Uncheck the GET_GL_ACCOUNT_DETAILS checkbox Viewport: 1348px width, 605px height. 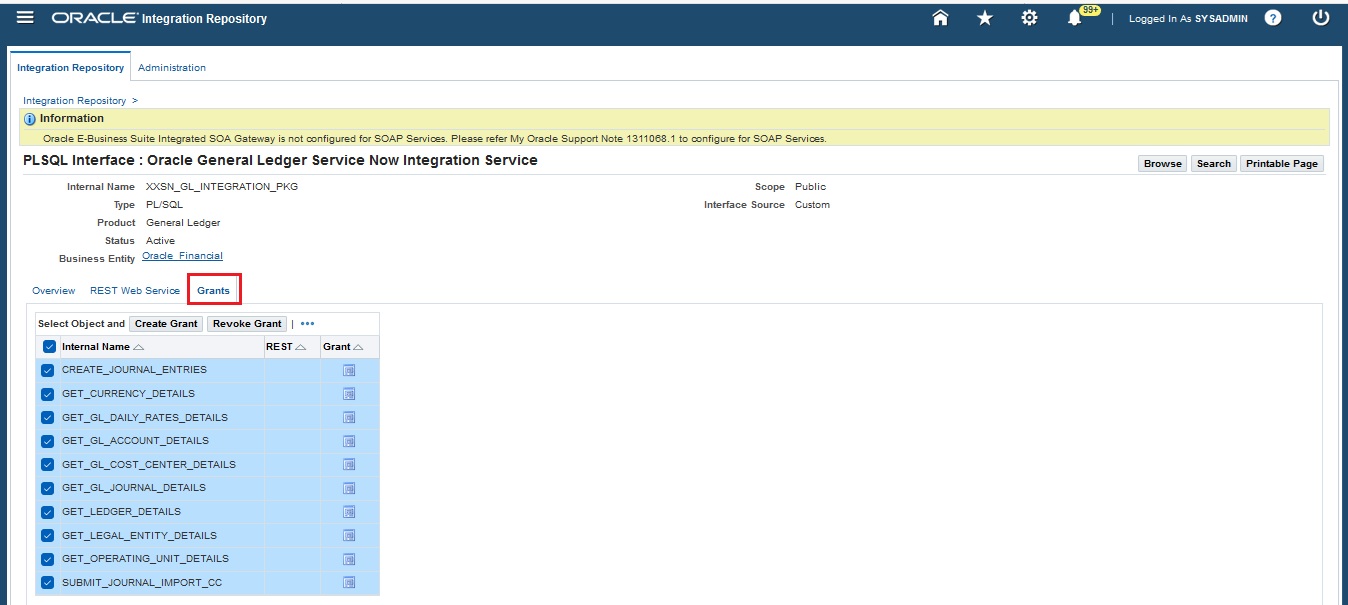click(x=47, y=441)
